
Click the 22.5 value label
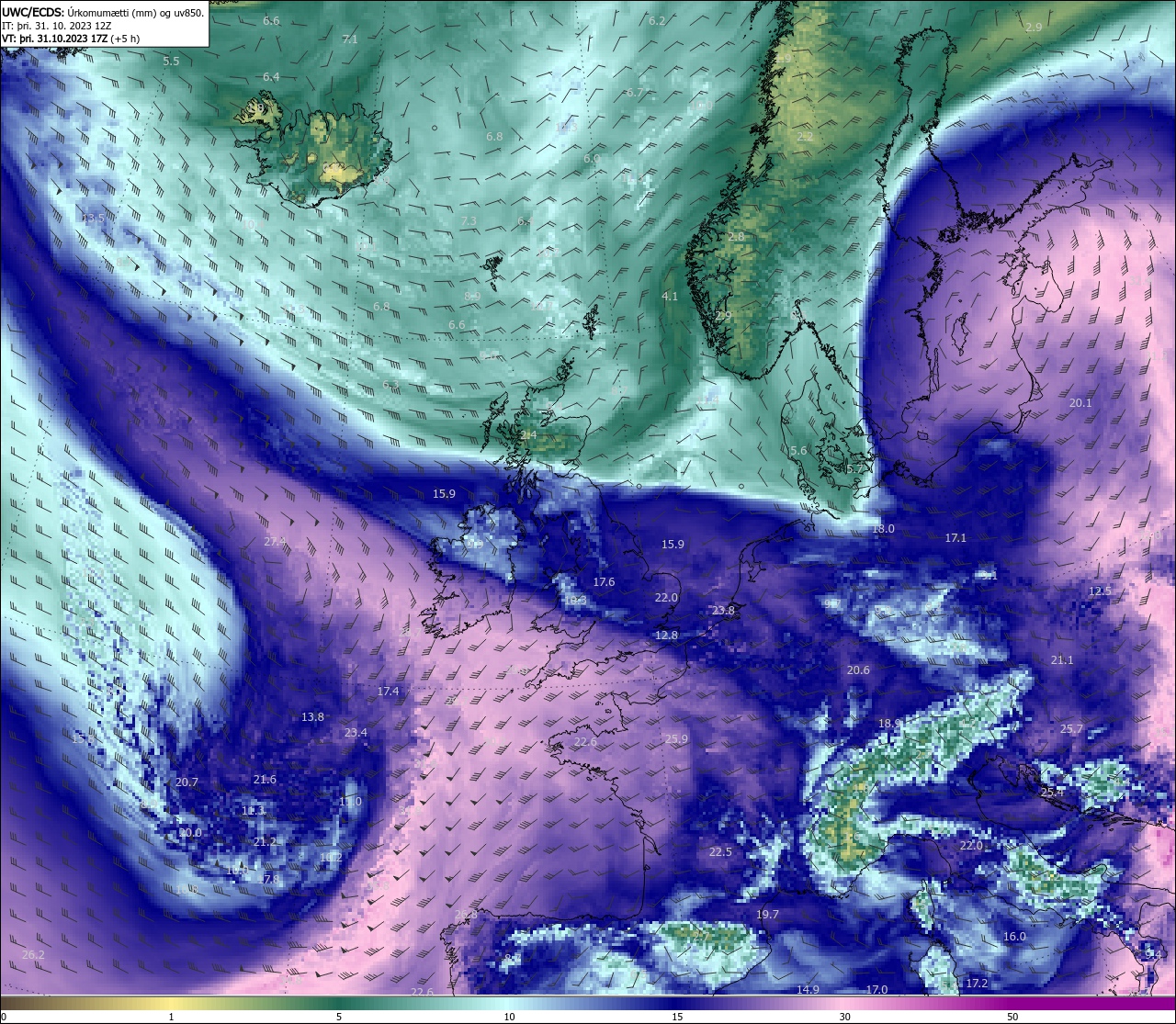click(x=720, y=852)
